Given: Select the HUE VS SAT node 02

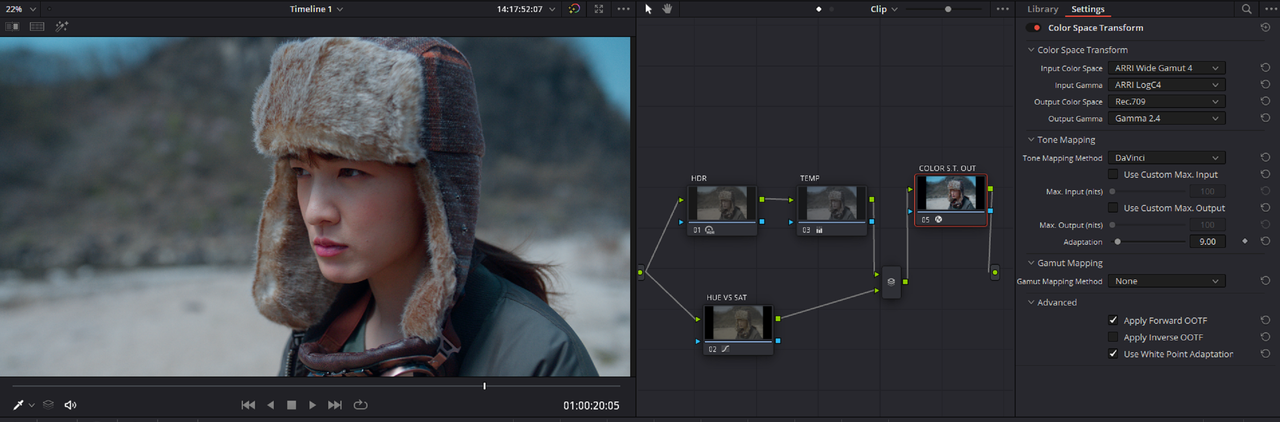Looking at the screenshot, I should point(738,330).
